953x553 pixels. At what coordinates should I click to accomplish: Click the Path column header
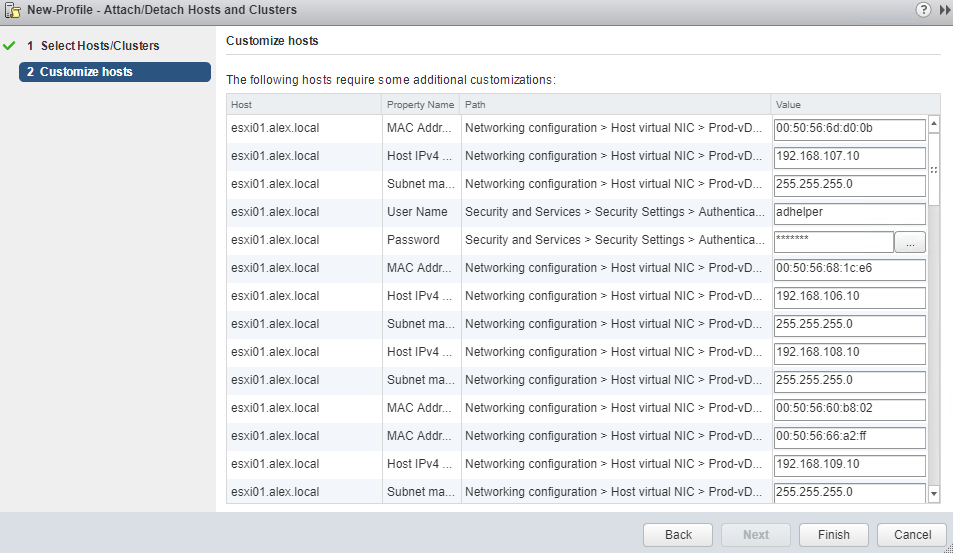(615, 105)
